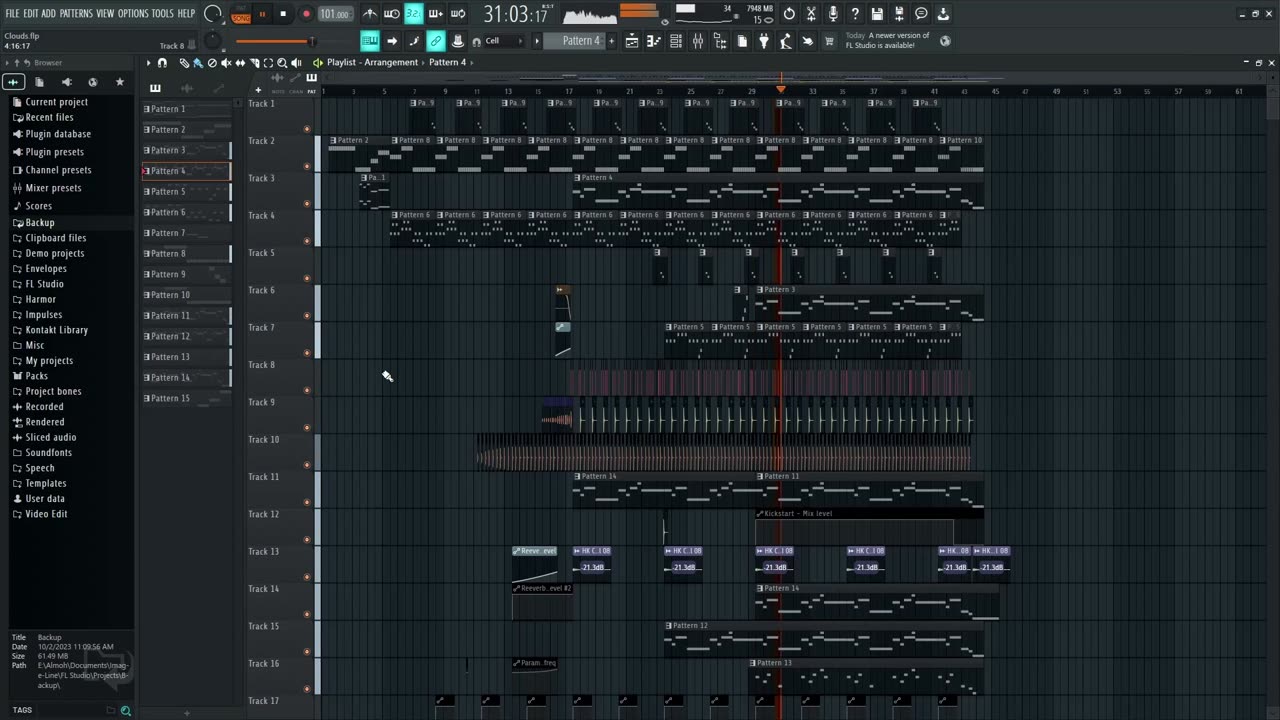This screenshot has height=720, width=1280.
Task: Click the tempo field showing 101.000
Action: click(335, 14)
